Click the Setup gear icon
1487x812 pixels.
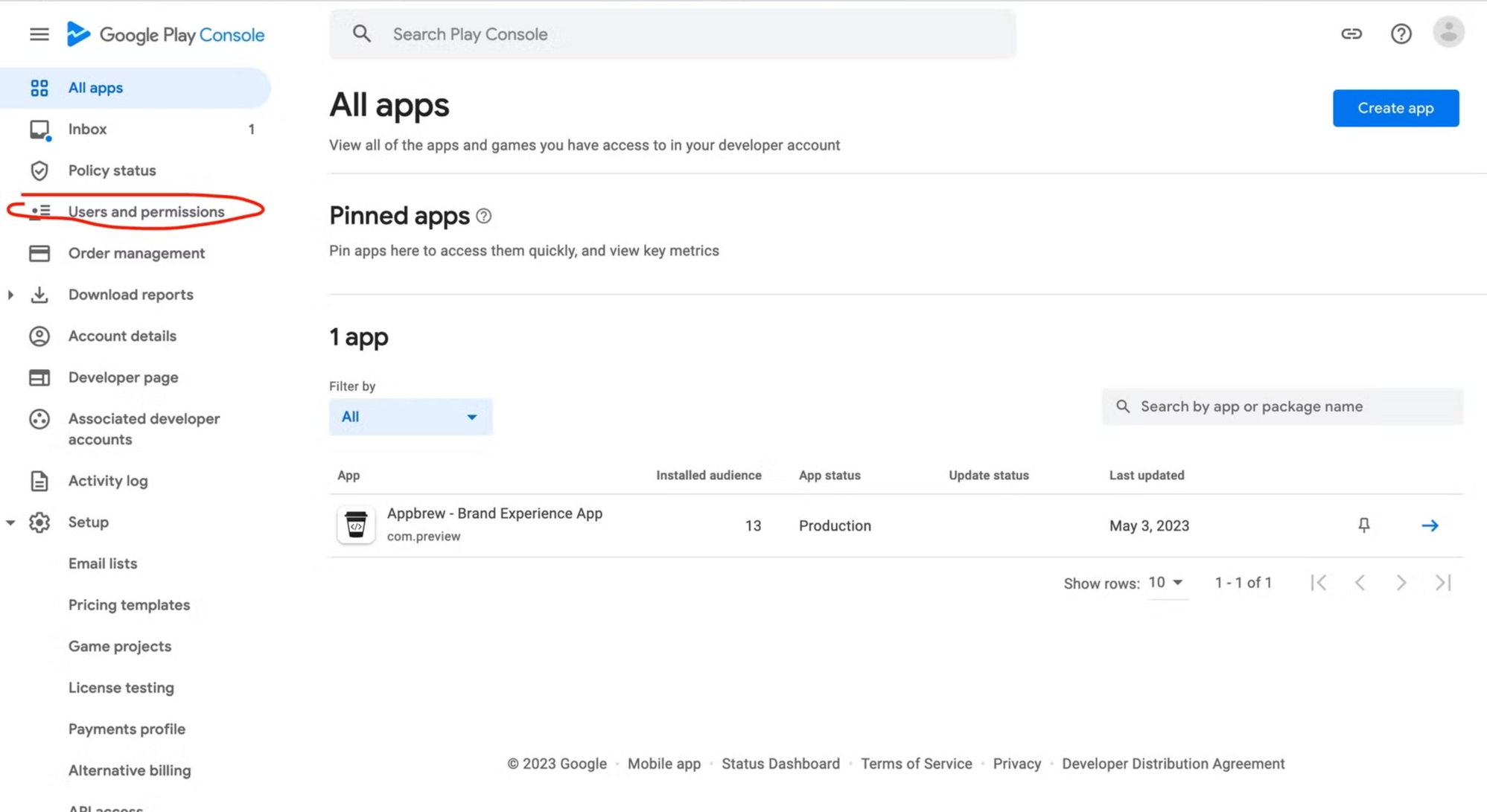(39, 522)
